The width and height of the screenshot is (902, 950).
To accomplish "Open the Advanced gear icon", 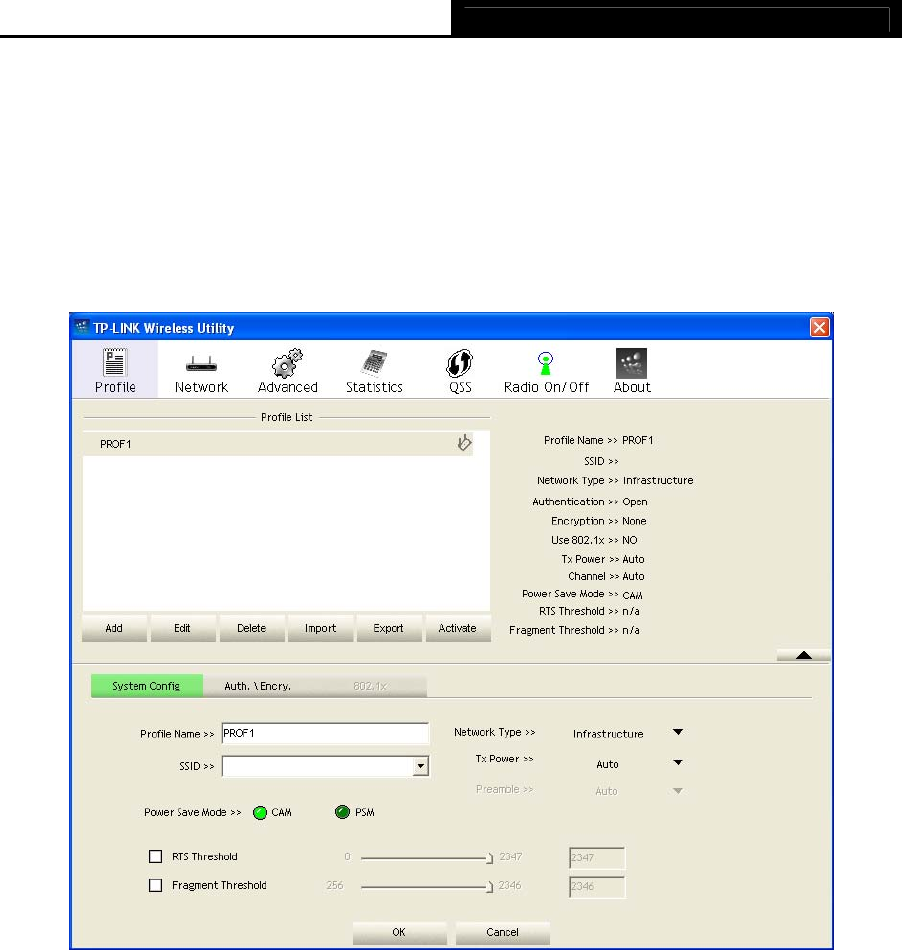I will tap(287, 364).
